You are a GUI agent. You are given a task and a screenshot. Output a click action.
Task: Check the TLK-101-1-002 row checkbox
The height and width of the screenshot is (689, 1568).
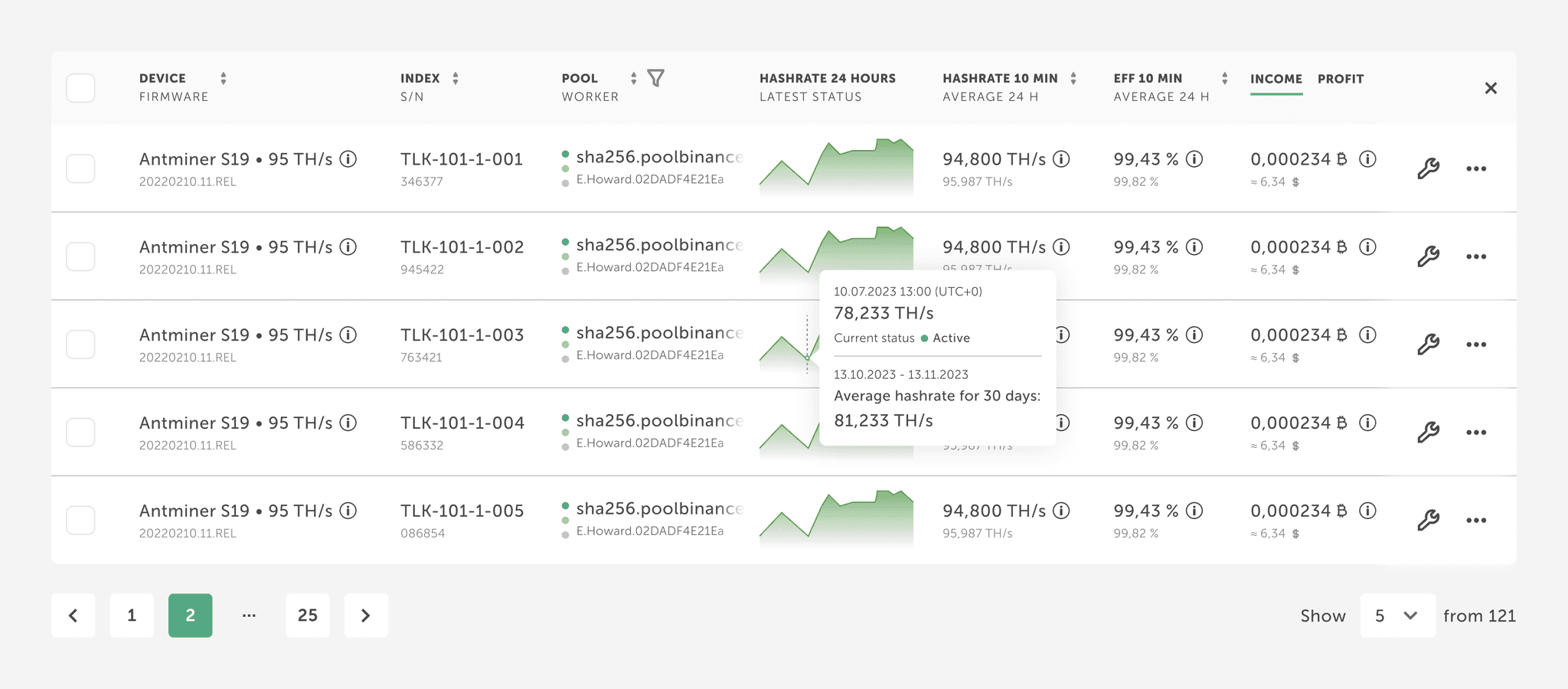point(80,256)
